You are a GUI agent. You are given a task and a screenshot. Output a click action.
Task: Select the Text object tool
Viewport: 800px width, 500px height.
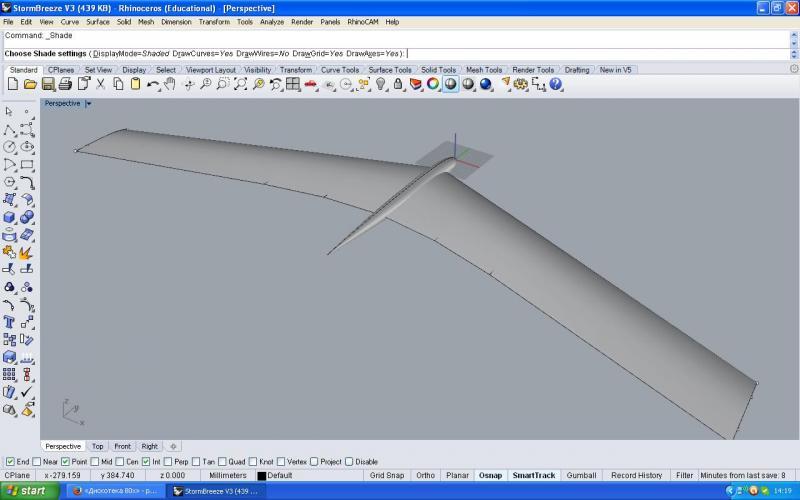9,323
